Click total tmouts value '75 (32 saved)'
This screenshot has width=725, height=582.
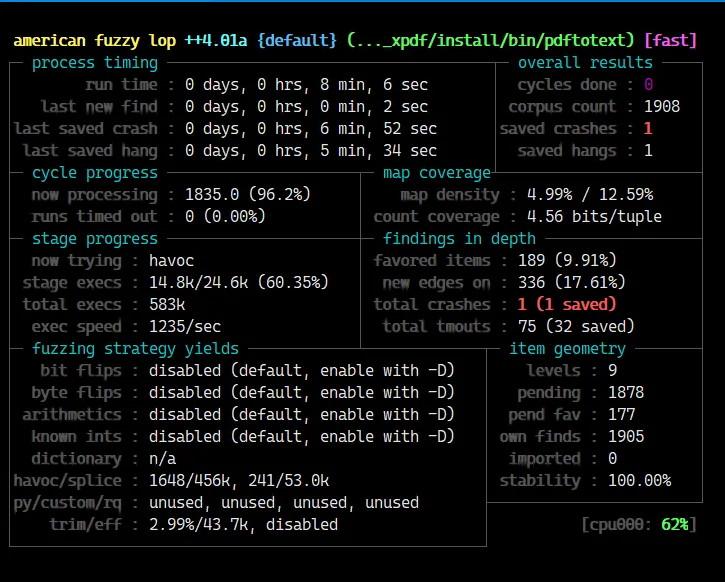click(x=576, y=327)
